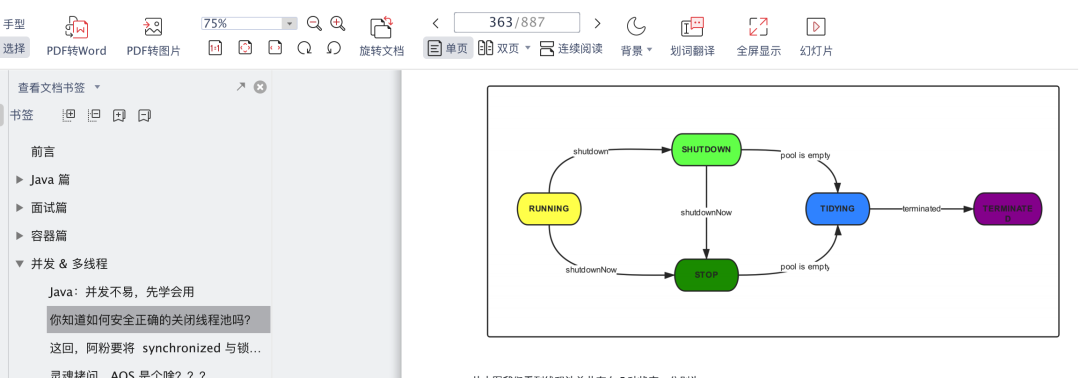The image size is (1080, 378).
Task: Undock the bookmark panel arrow
Action: pos(240,87)
